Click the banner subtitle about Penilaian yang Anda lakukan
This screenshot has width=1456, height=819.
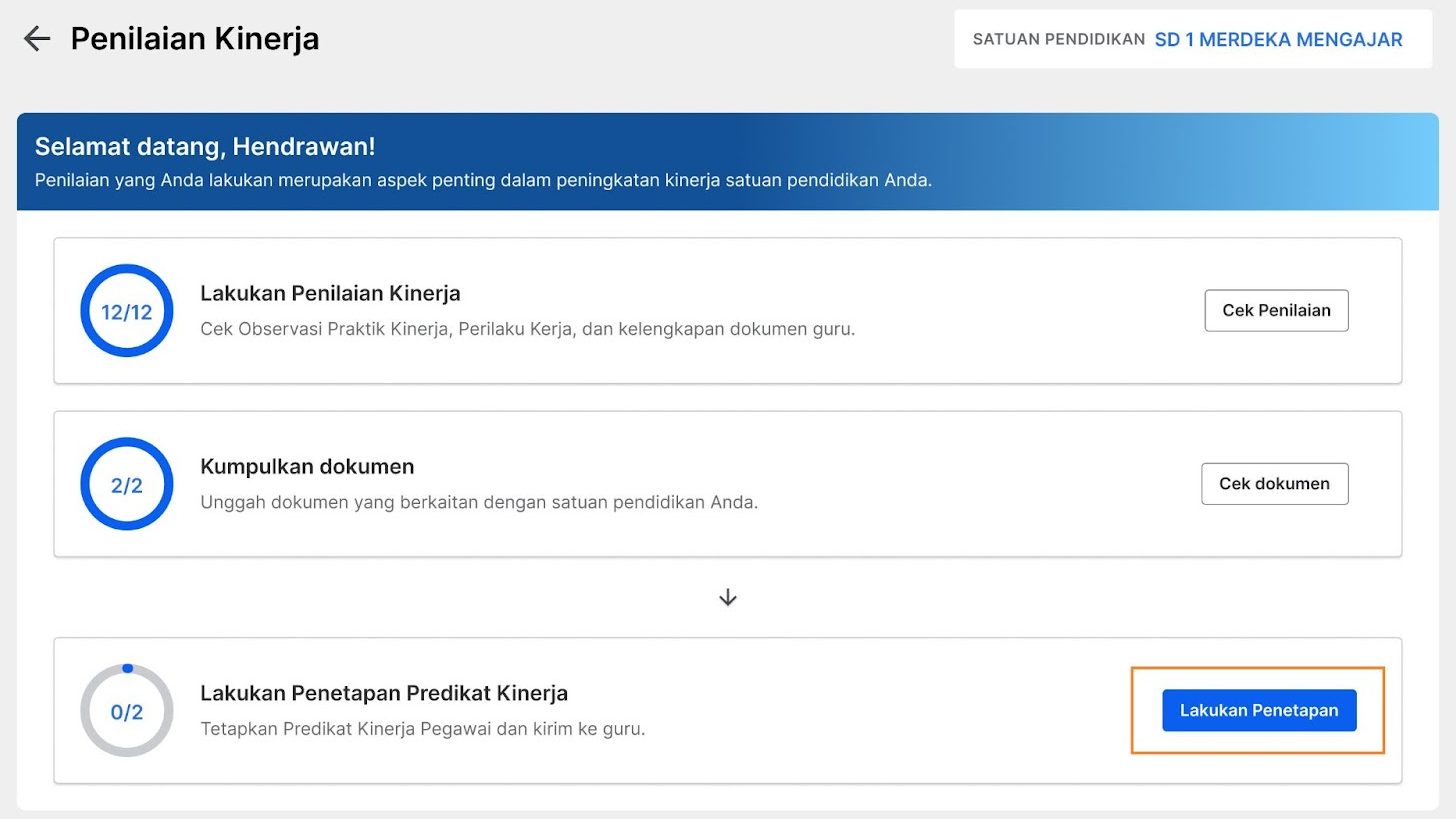483,181
